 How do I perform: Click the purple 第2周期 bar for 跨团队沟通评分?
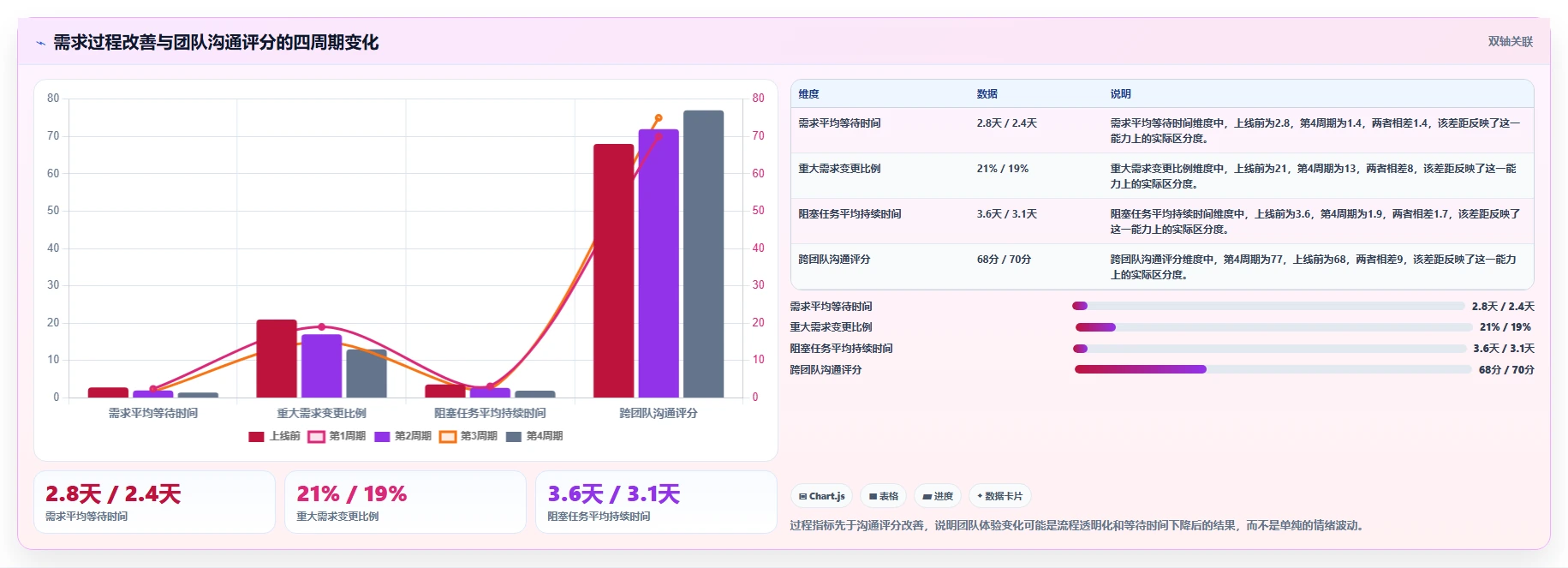tap(659, 264)
